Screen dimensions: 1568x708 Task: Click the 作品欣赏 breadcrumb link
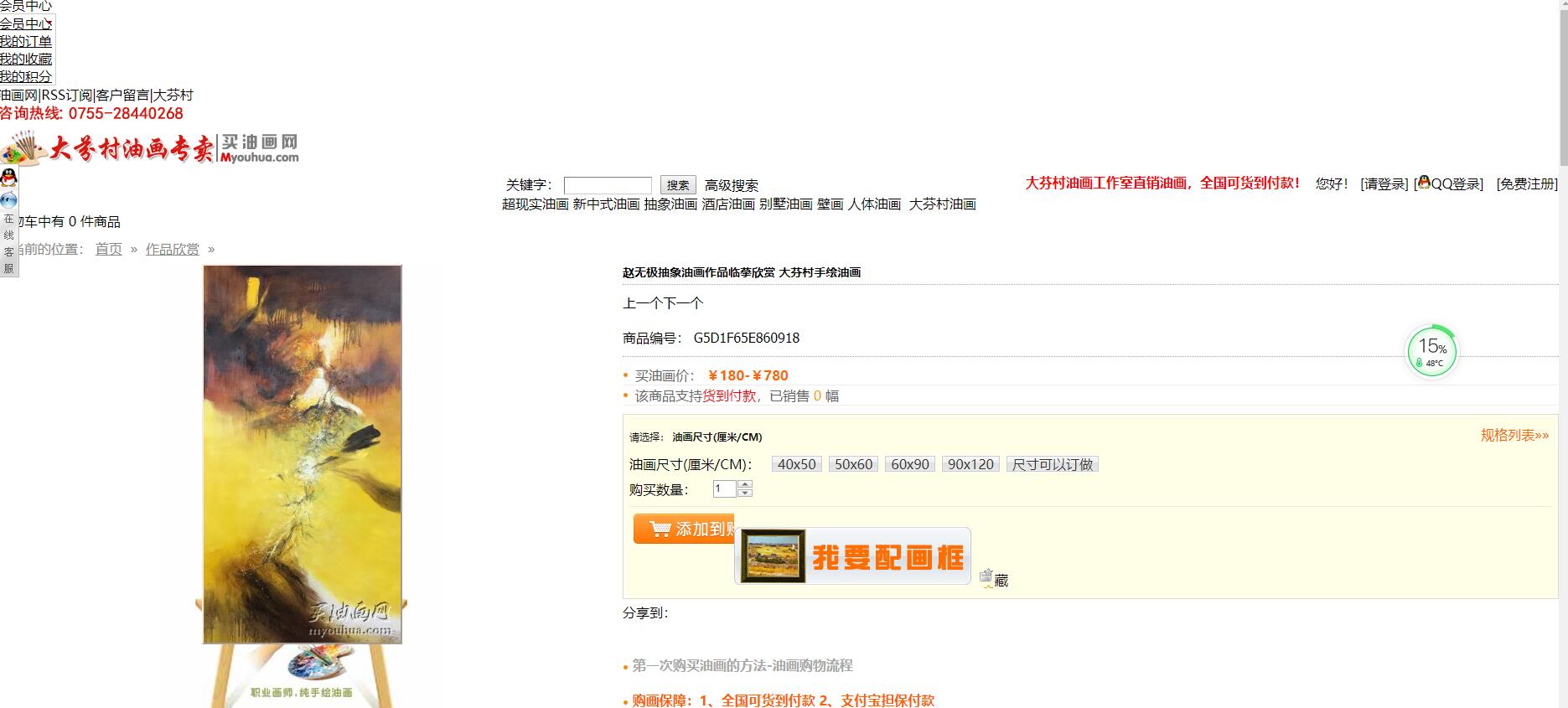(x=173, y=249)
